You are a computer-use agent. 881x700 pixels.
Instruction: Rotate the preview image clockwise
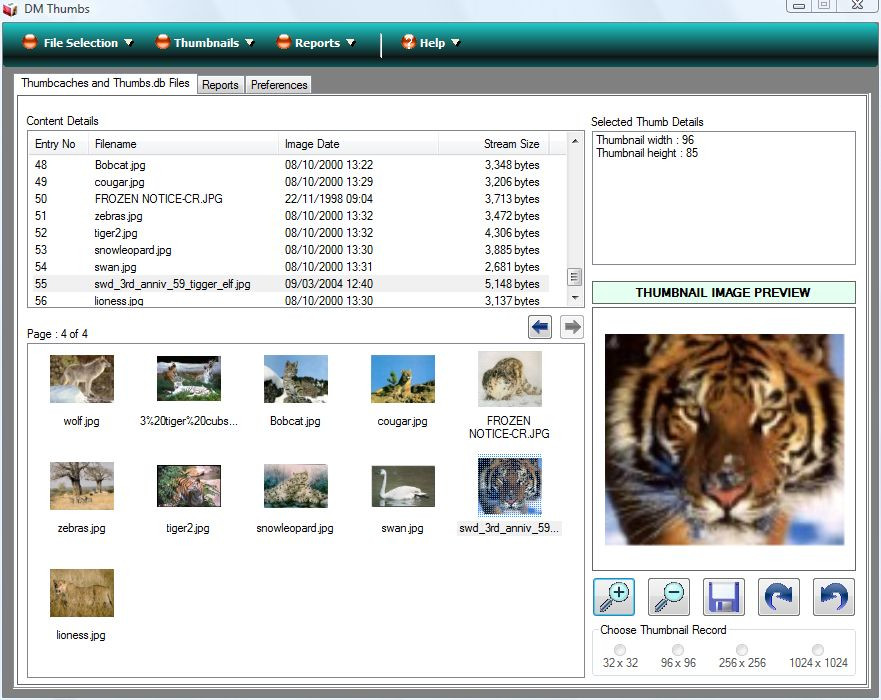[x=778, y=597]
